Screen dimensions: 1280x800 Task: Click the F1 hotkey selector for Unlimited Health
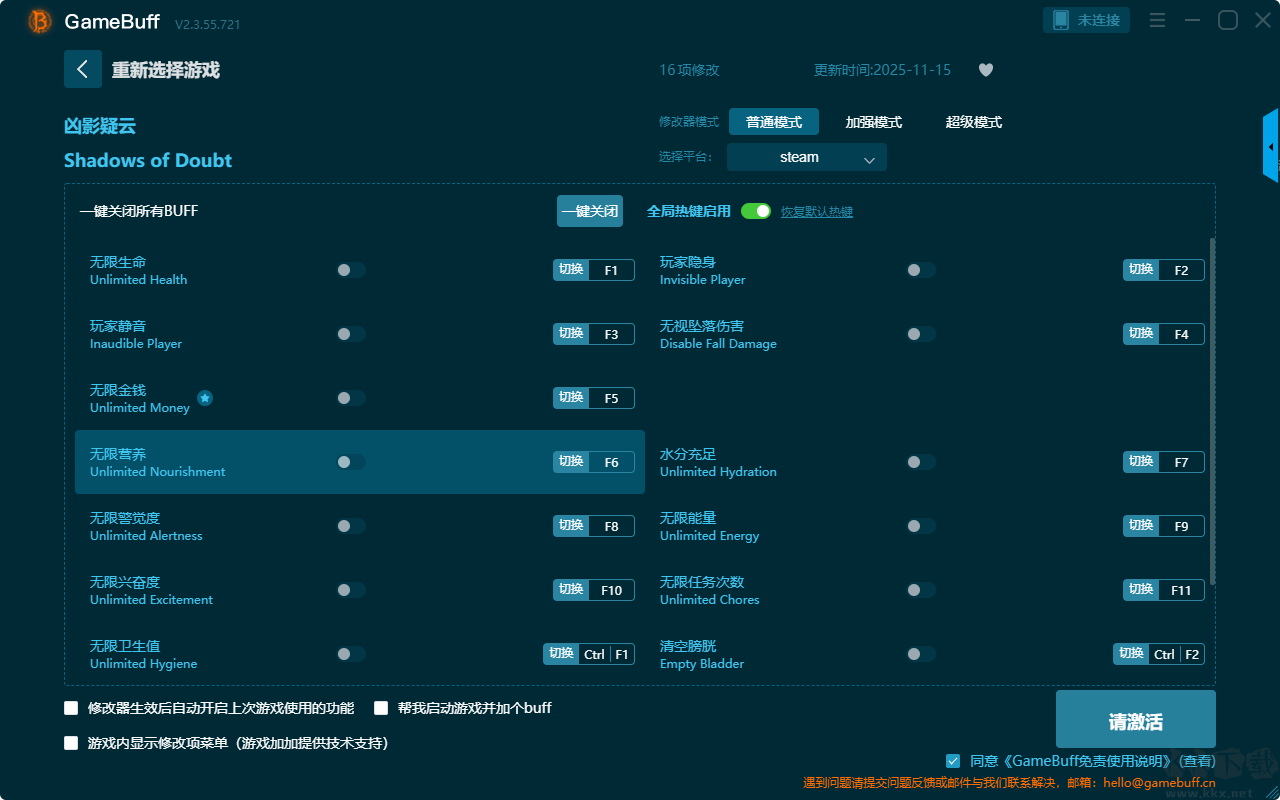pos(611,270)
